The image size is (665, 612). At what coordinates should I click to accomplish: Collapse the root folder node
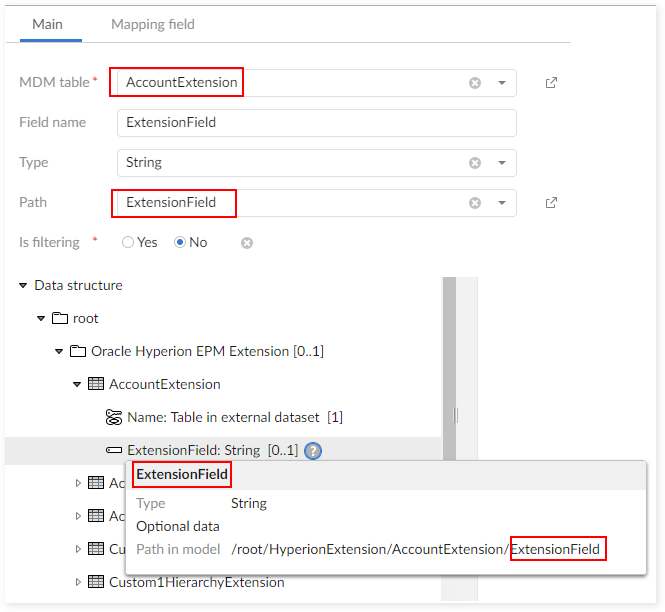click(x=41, y=318)
